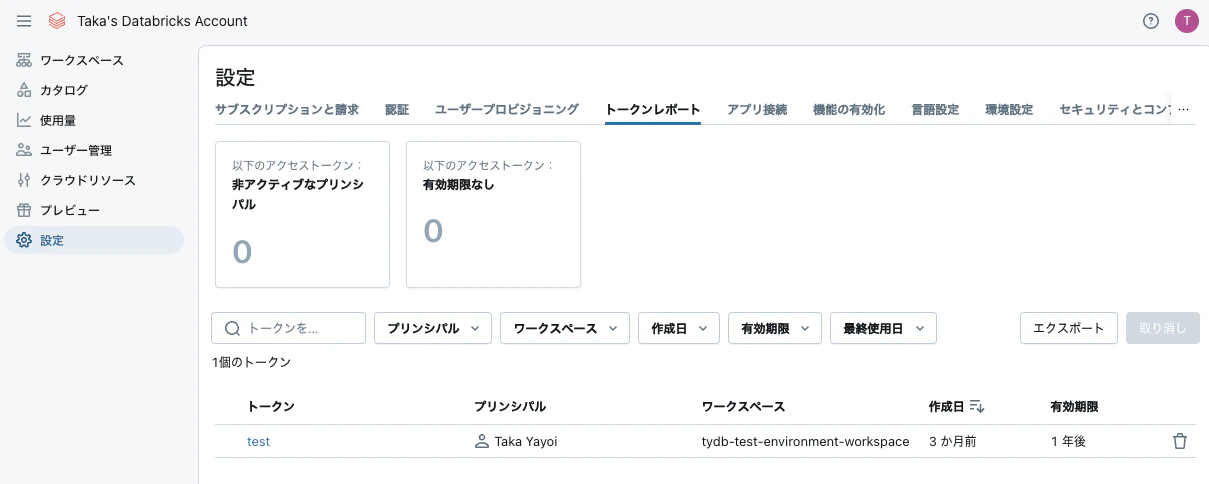The image size is (1209, 484).
Task: Click Taka's Databricks Account title
Action: [162, 21]
